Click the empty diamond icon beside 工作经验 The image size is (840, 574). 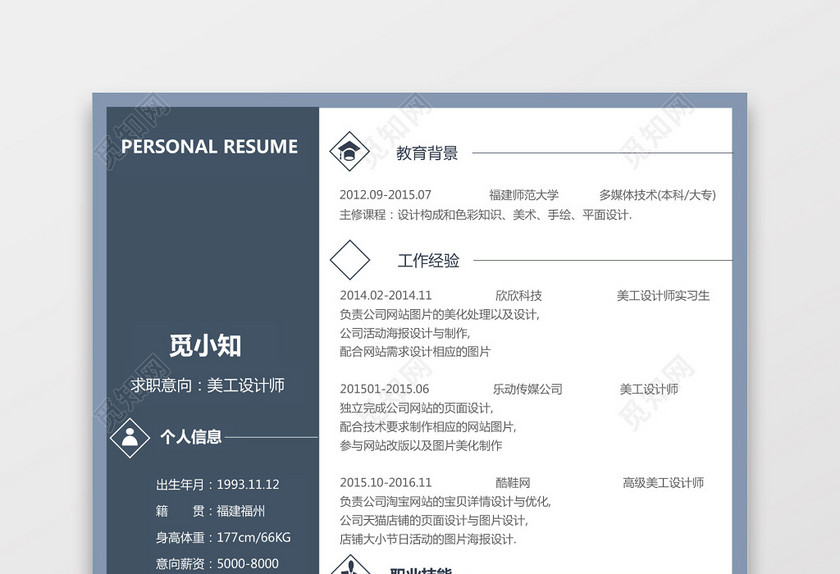point(350,260)
